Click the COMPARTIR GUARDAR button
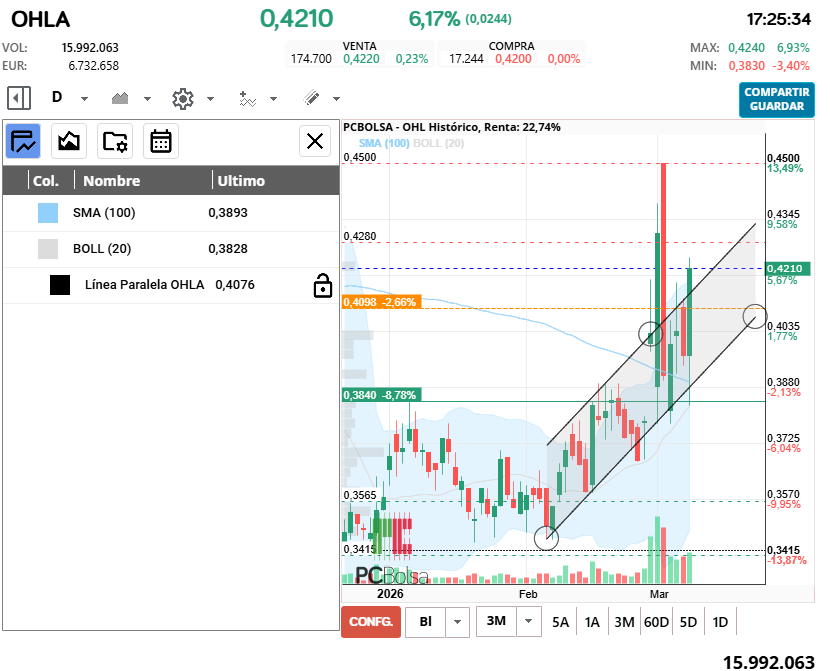Viewport: 830px width, 671px height. [x=776, y=99]
